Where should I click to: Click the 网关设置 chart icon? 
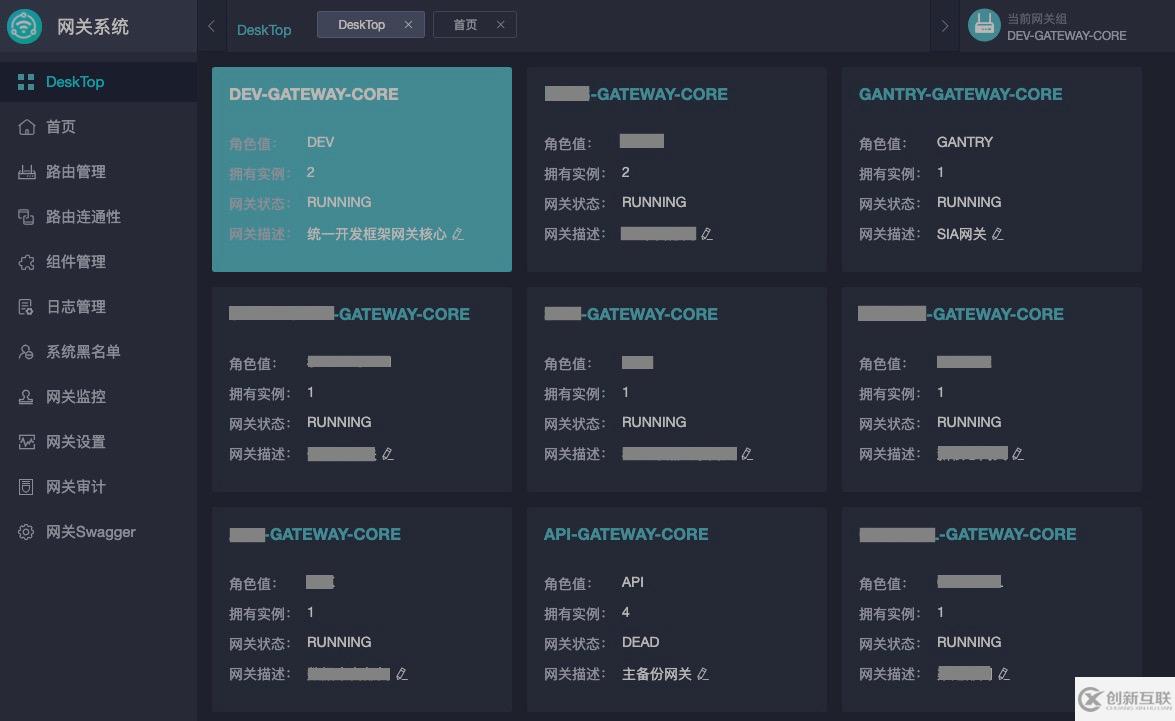point(26,441)
